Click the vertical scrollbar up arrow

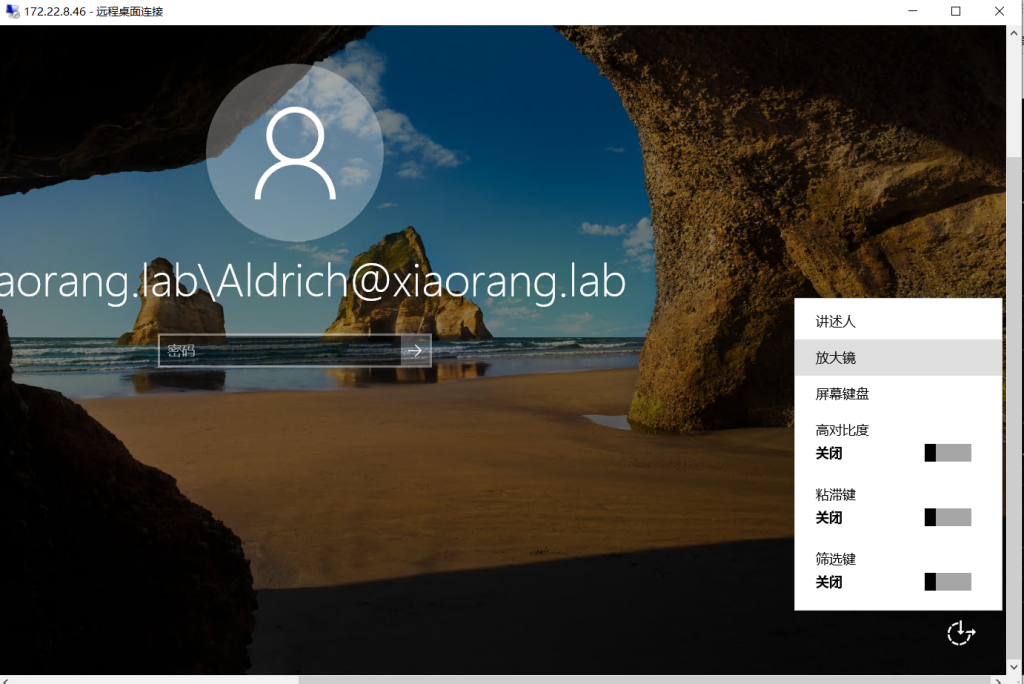click(1015, 33)
